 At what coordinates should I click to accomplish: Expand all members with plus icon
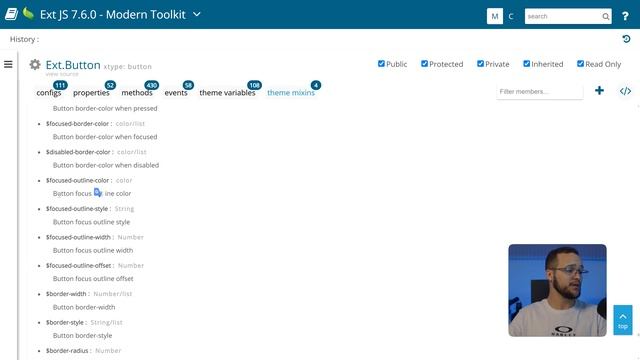click(599, 91)
